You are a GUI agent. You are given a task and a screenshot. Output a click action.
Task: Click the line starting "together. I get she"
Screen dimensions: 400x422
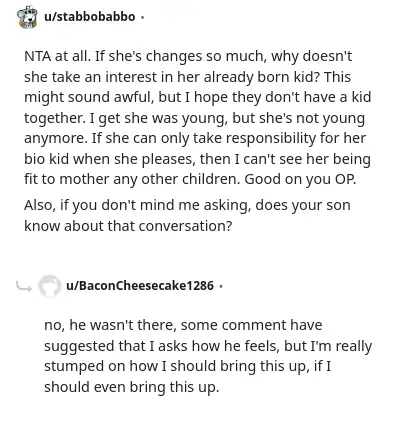click(x=194, y=118)
